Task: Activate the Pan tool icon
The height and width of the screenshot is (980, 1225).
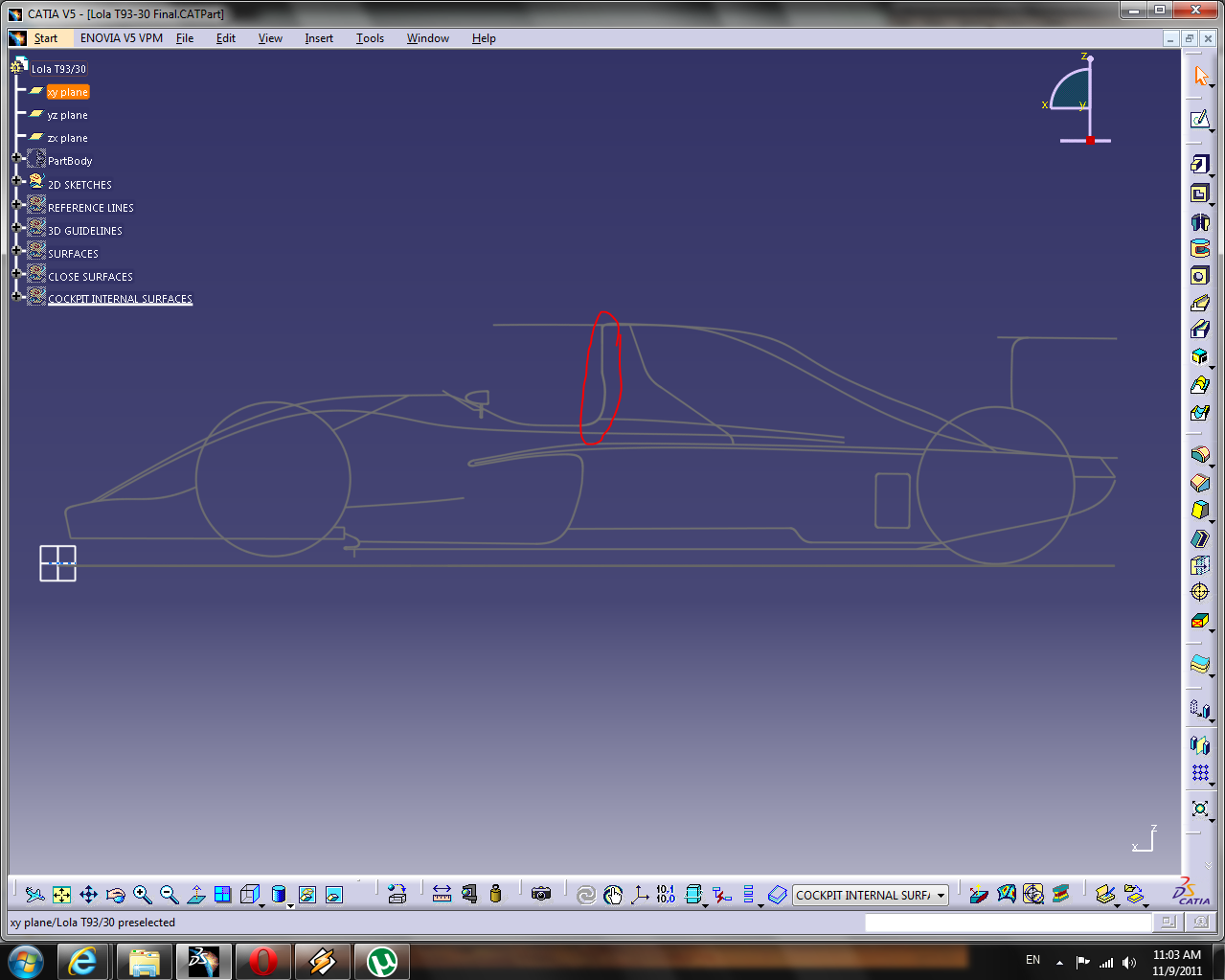Action: 88,895
